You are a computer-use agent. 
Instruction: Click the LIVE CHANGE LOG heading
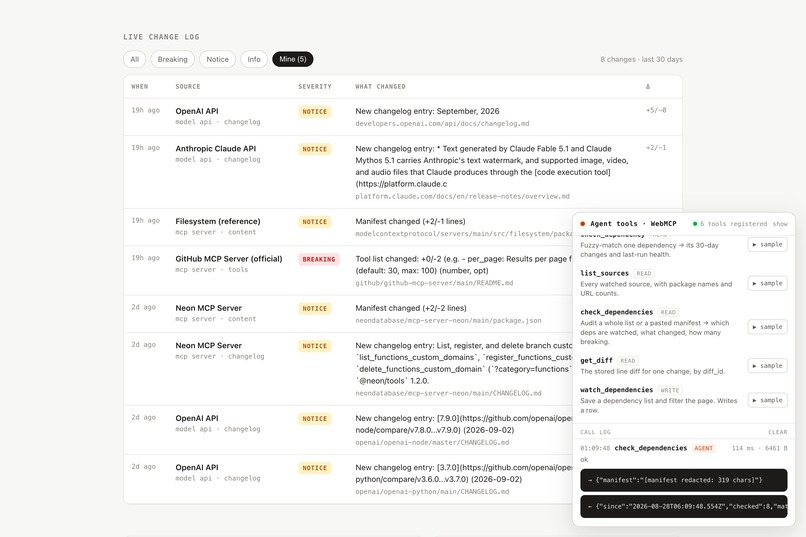161,37
